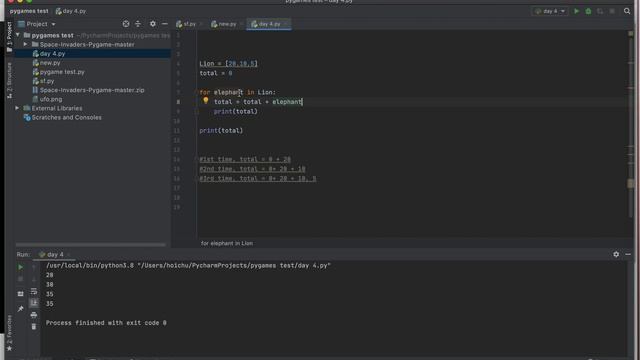The width and height of the screenshot is (640, 360).
Task: Pin the Run tab
Action: point(20,309)
